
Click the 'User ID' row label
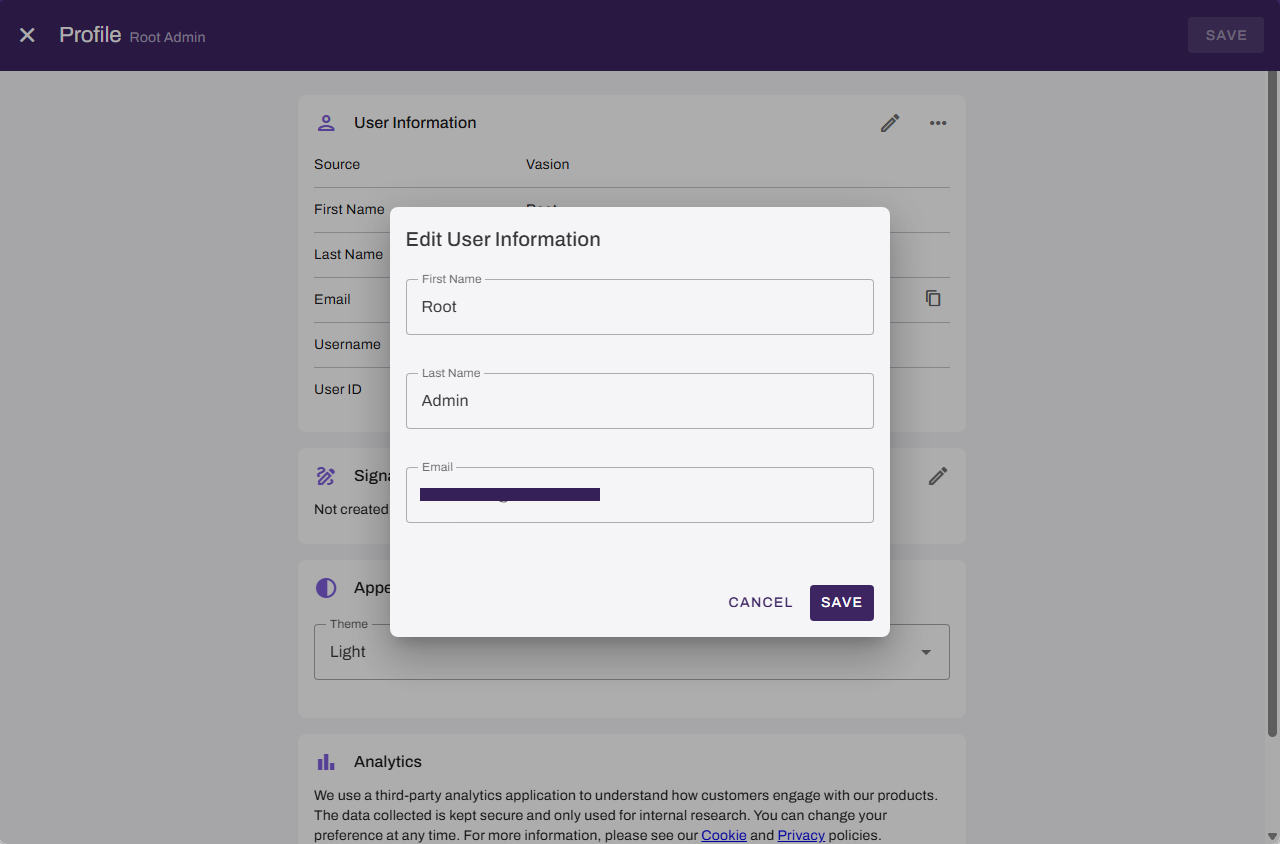338,389
